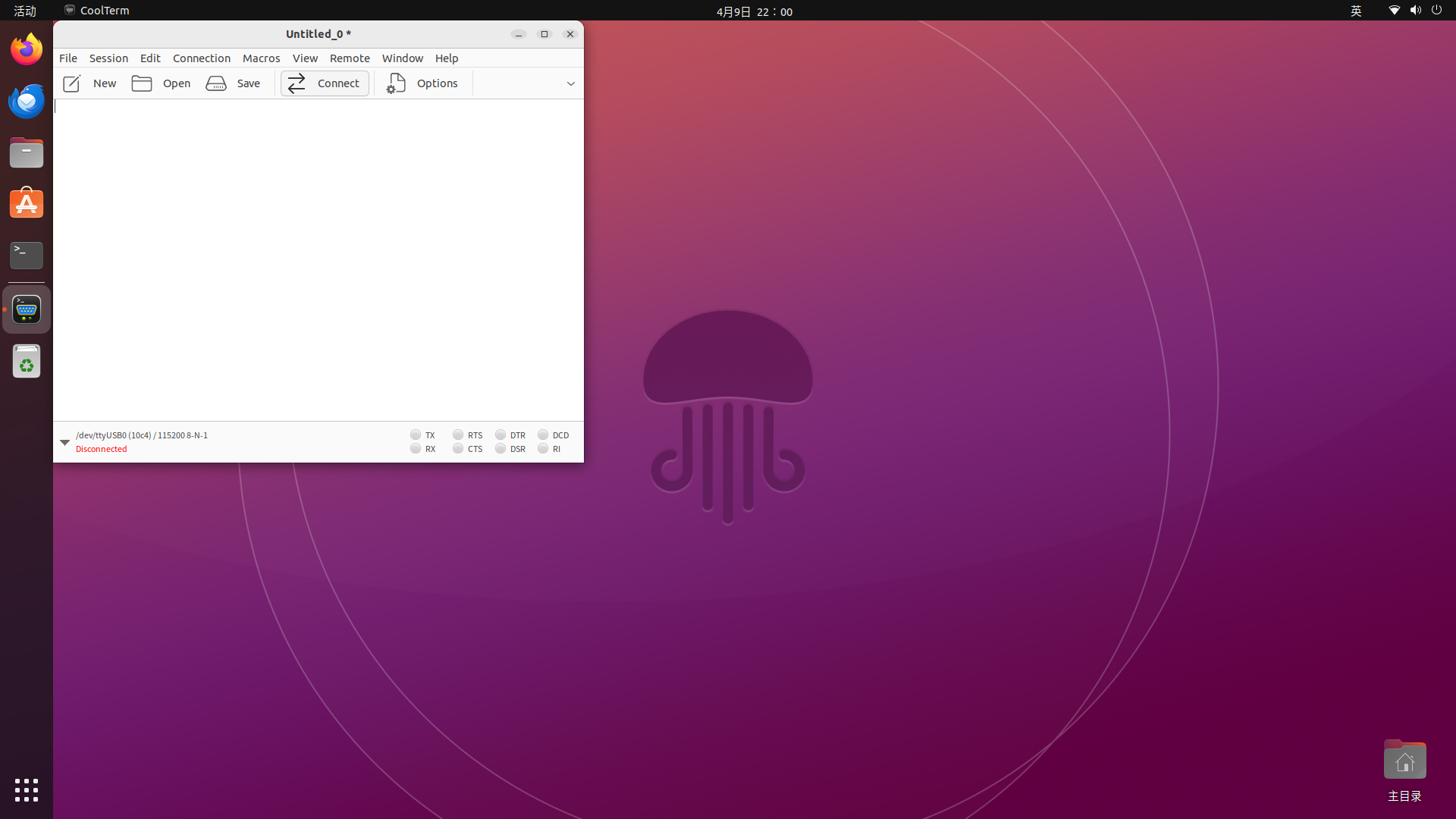Toggle the DTR signal indicator
Viewport: 1456px width, 819px height.
[x=500, y=435]
